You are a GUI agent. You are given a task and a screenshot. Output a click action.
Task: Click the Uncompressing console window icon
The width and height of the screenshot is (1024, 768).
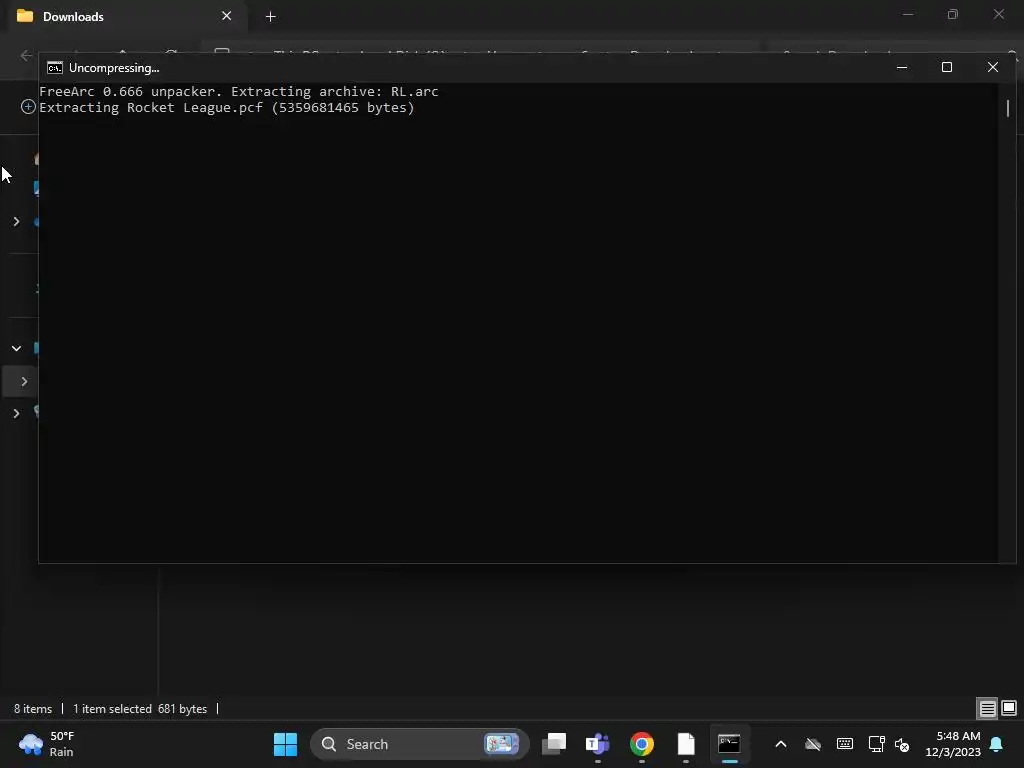pos(55,68)
